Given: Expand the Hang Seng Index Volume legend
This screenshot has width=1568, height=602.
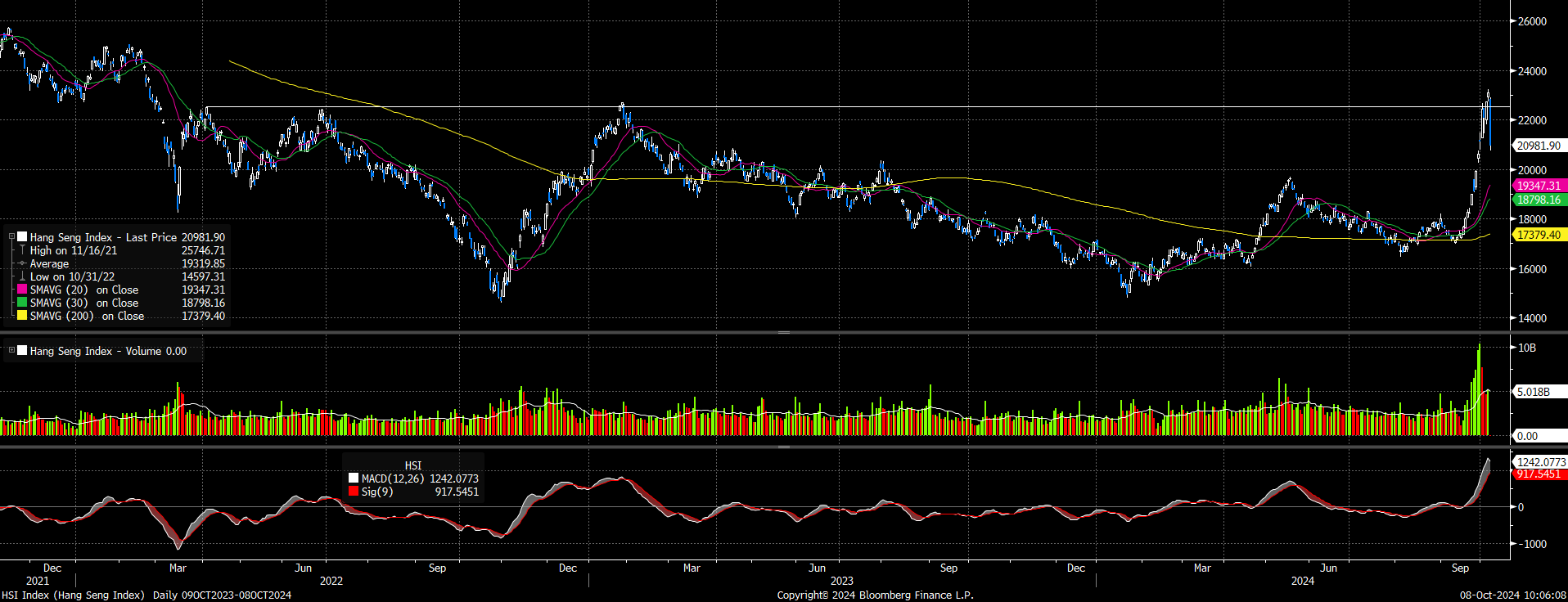Looking at the screenshot, I should click(12, 351).
